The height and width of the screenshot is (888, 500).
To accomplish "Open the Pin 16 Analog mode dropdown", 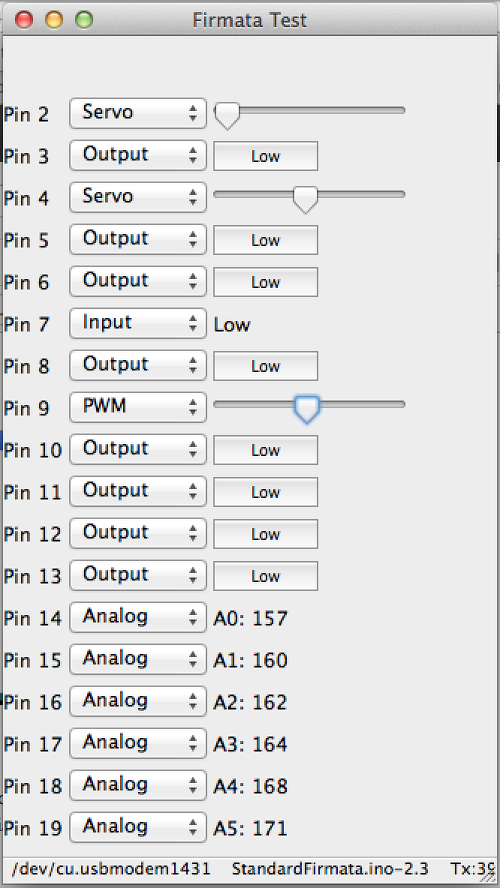I will pos(138,701).
